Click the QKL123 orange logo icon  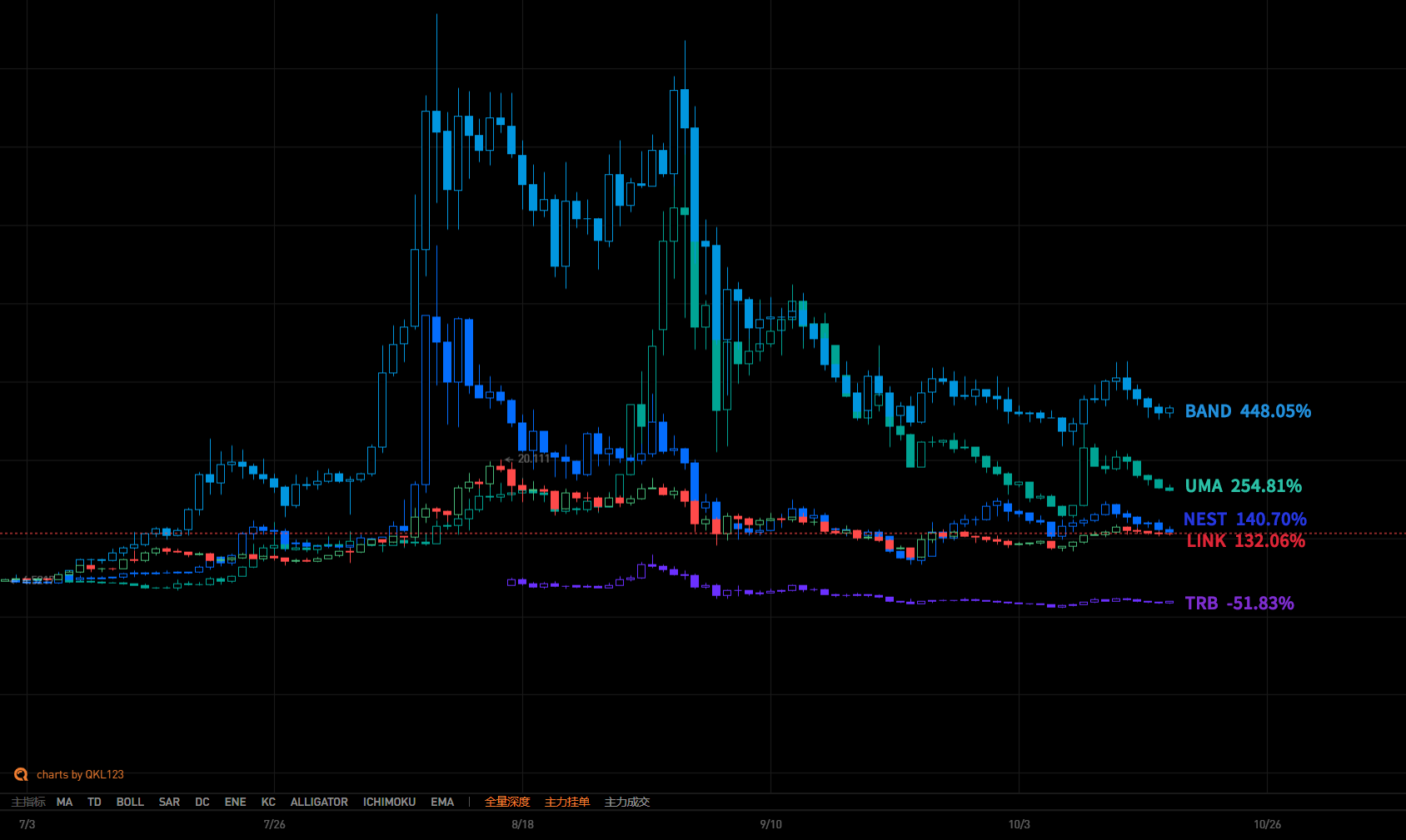(21, 774)
